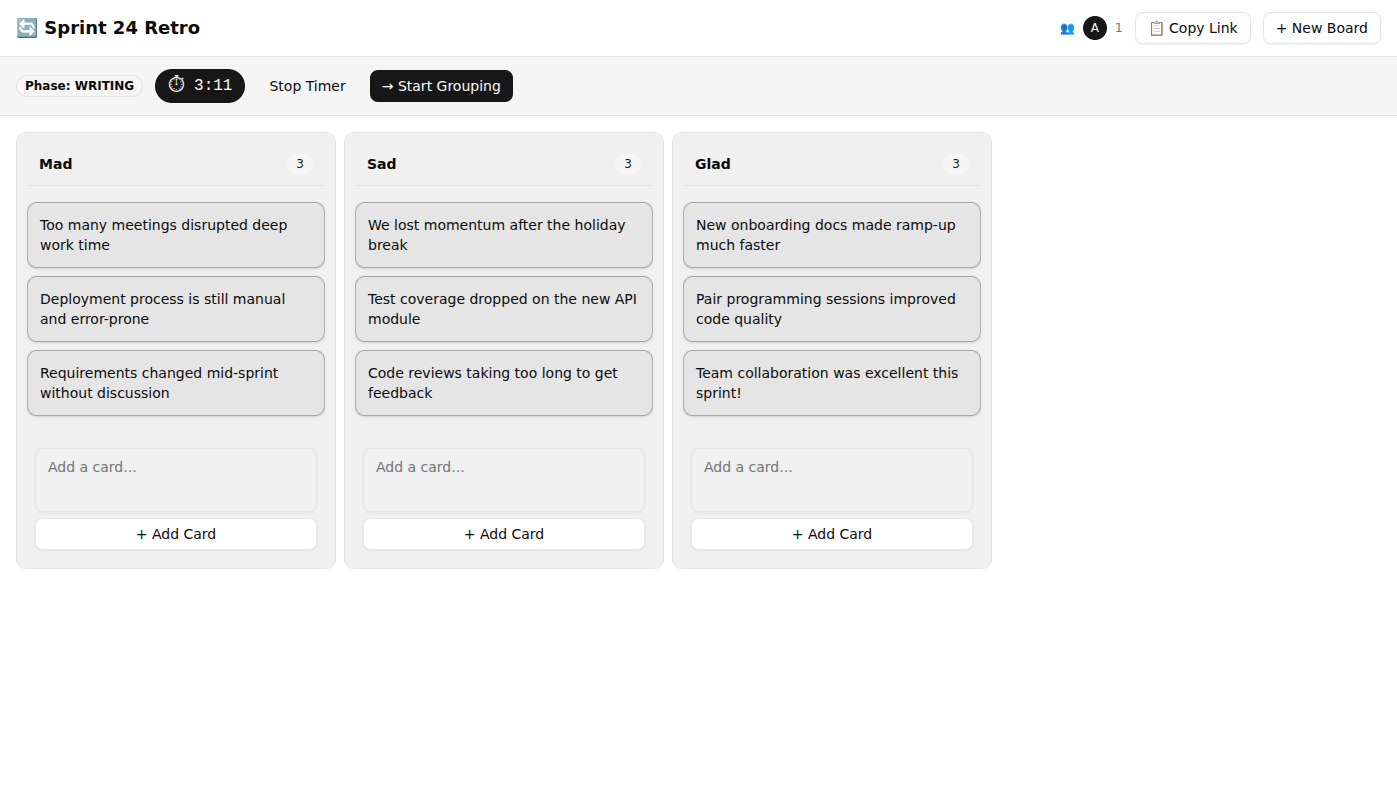Select the 'Deployment process is still manual' card
1397x800 pixels.
pyautogui.click(x=175, y=308)
